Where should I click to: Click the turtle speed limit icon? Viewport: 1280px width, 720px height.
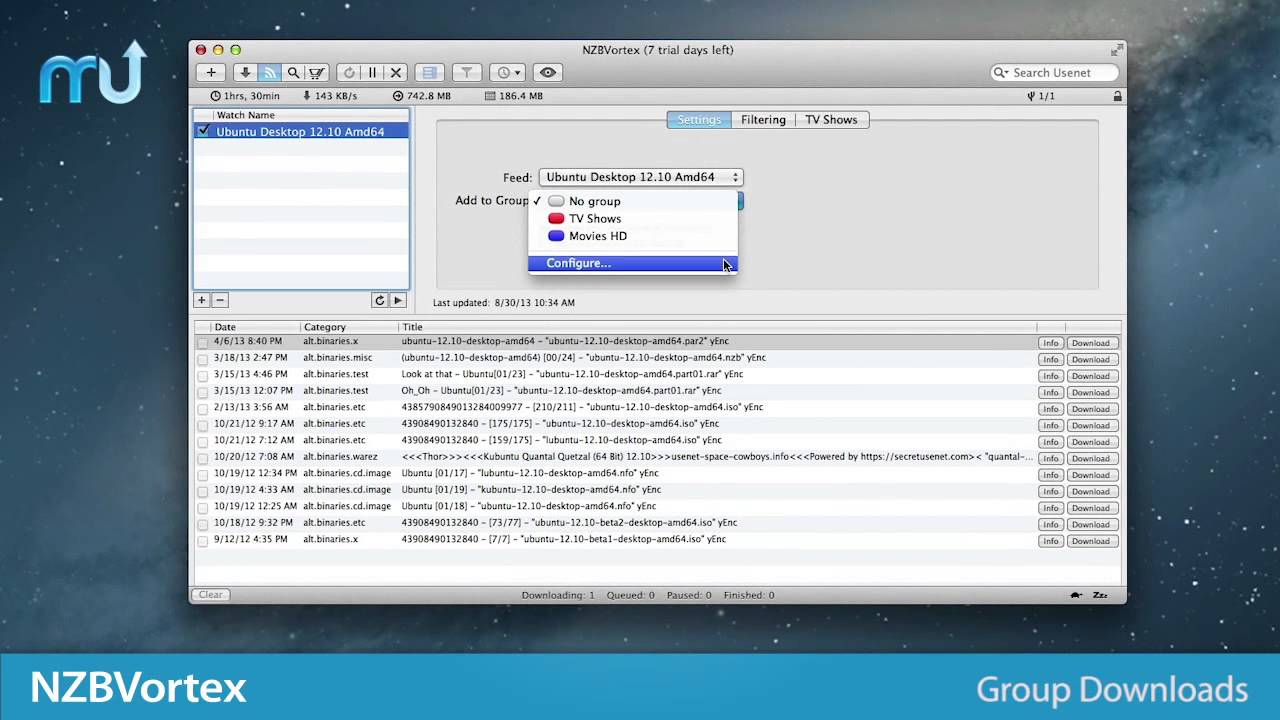click(1076, 595)
